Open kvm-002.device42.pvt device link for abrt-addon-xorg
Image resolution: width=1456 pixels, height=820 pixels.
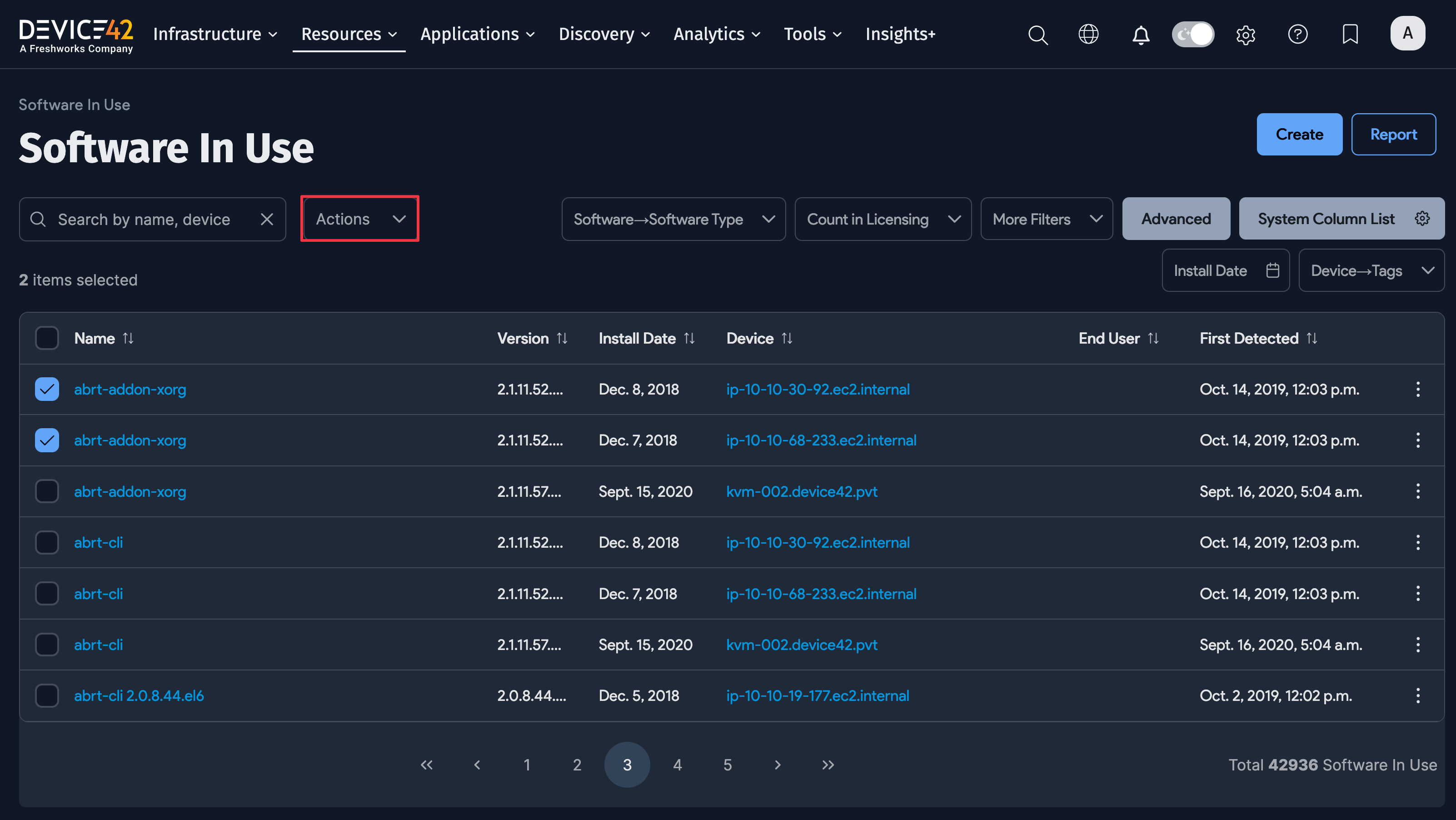[802, 491]
